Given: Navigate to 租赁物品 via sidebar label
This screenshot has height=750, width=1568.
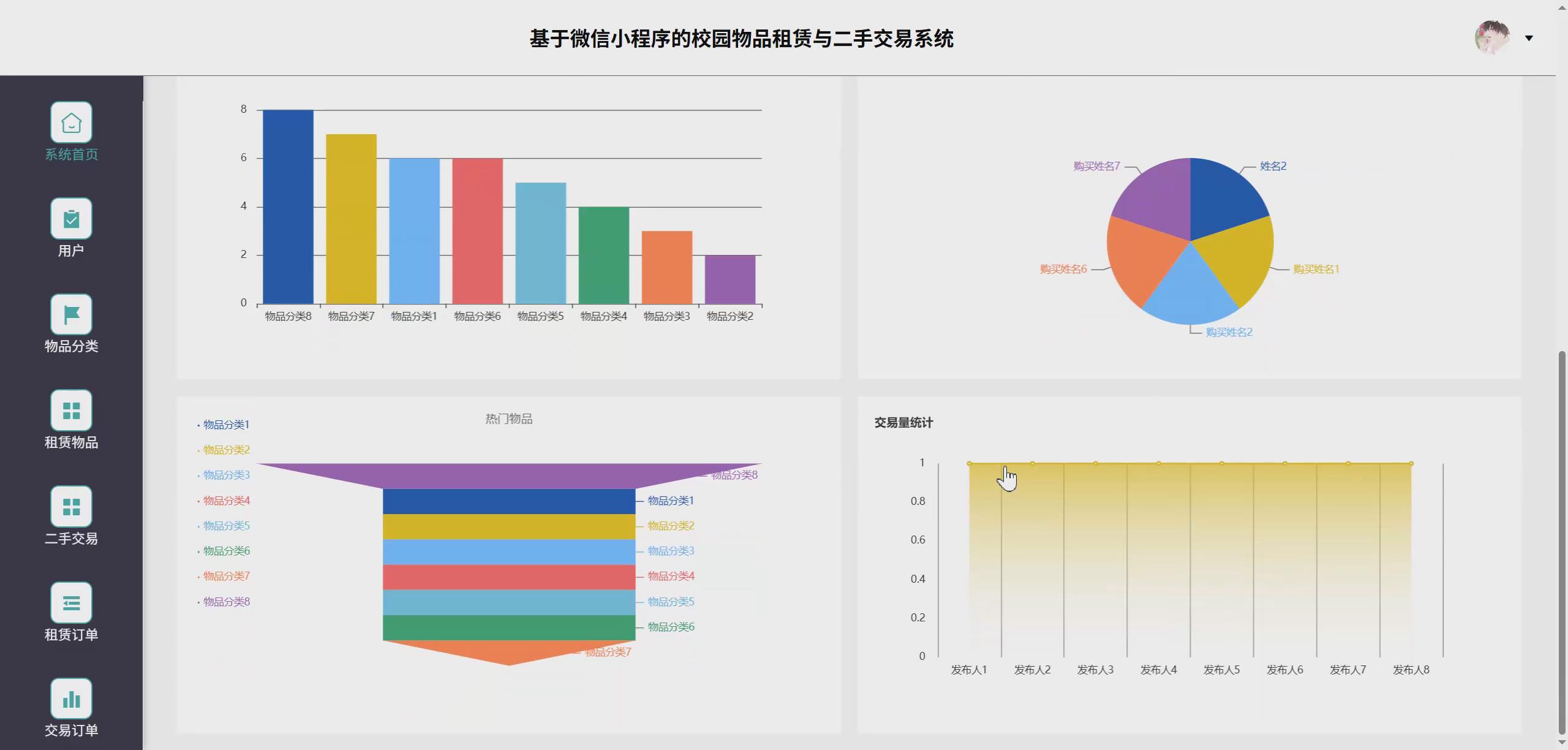Looking at the screenshot, I should tap(71, 443).
